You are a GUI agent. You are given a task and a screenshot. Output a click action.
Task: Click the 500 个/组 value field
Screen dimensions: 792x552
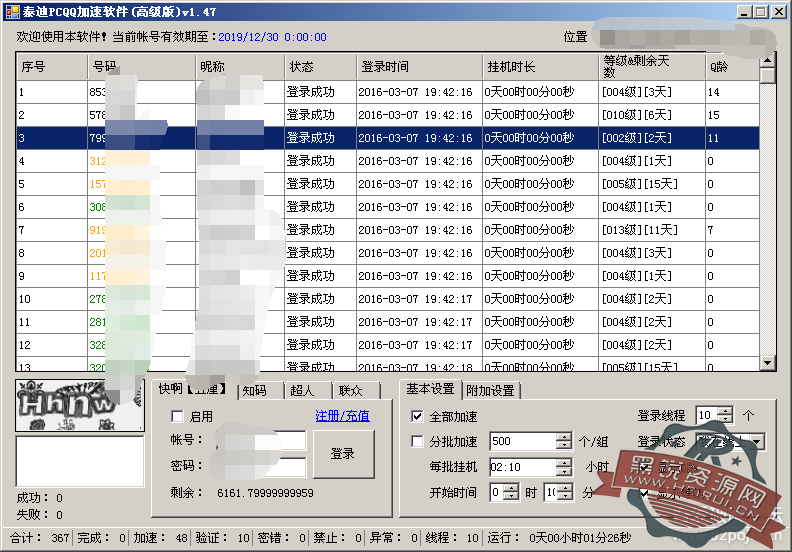(x=523, y=441)
